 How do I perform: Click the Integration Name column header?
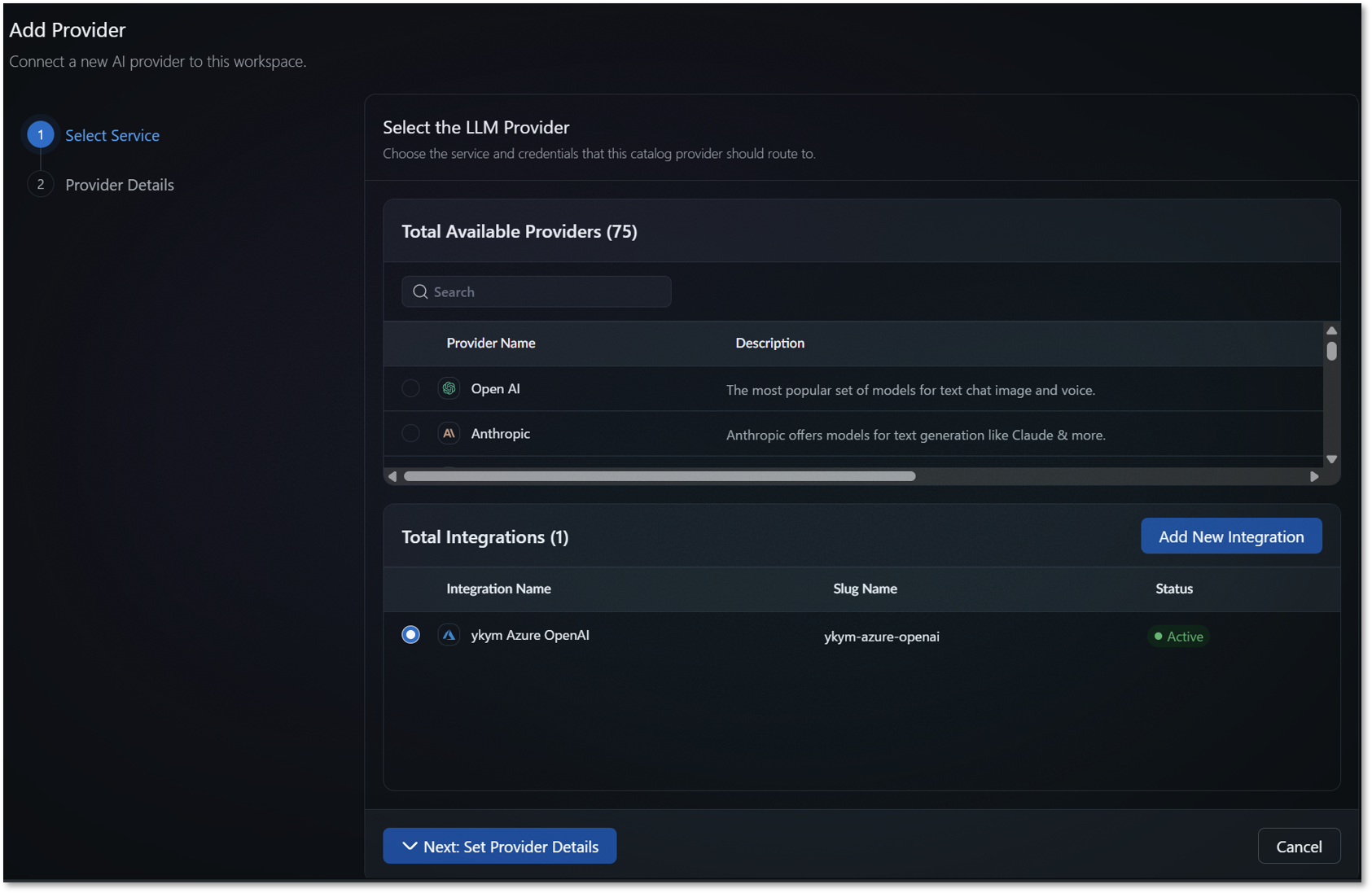tap(498, 589)
